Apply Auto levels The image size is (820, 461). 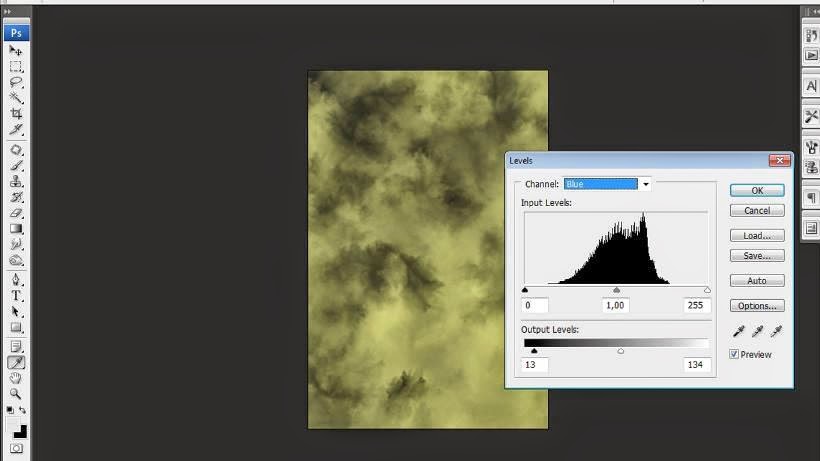[x=757, y=281]
